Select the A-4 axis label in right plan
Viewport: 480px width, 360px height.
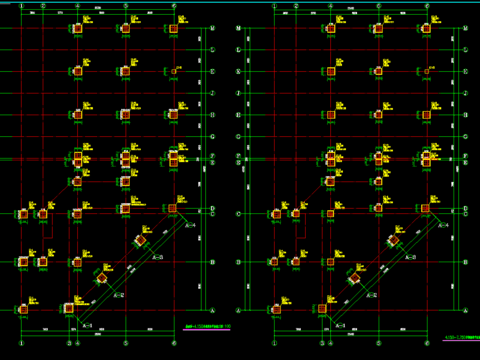443,225
